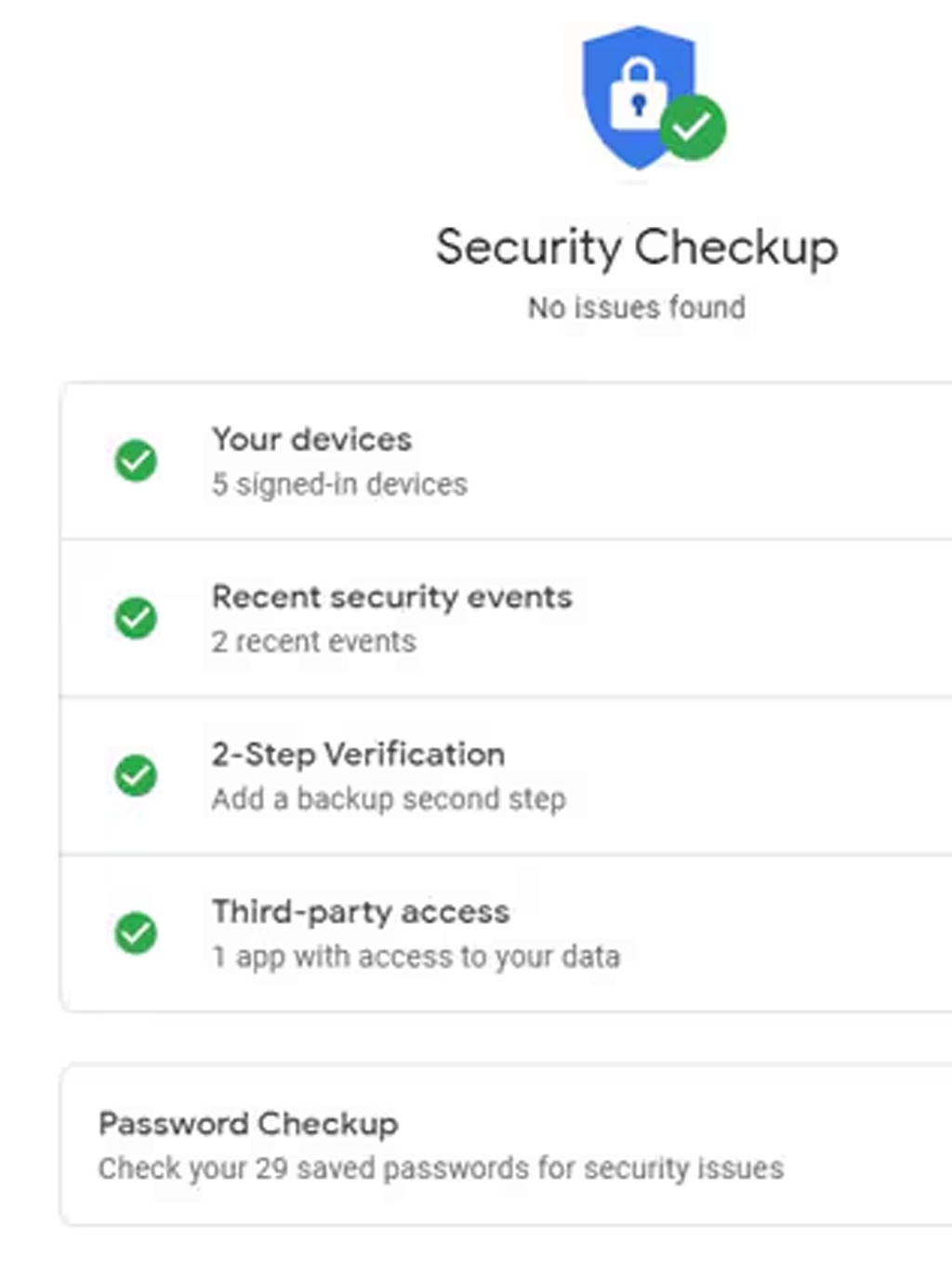This screenshot has height=1269, width=952.
Task: Click "Check your 29 saved passwords" text
Action: [441, 1168]
